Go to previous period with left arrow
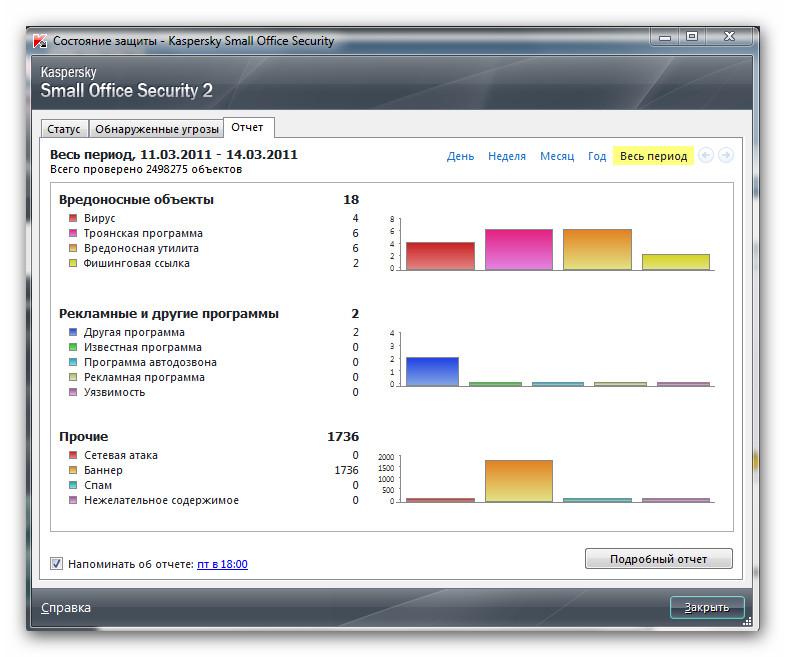This screenshot has height=657, width=786. [x=706, y=156]
